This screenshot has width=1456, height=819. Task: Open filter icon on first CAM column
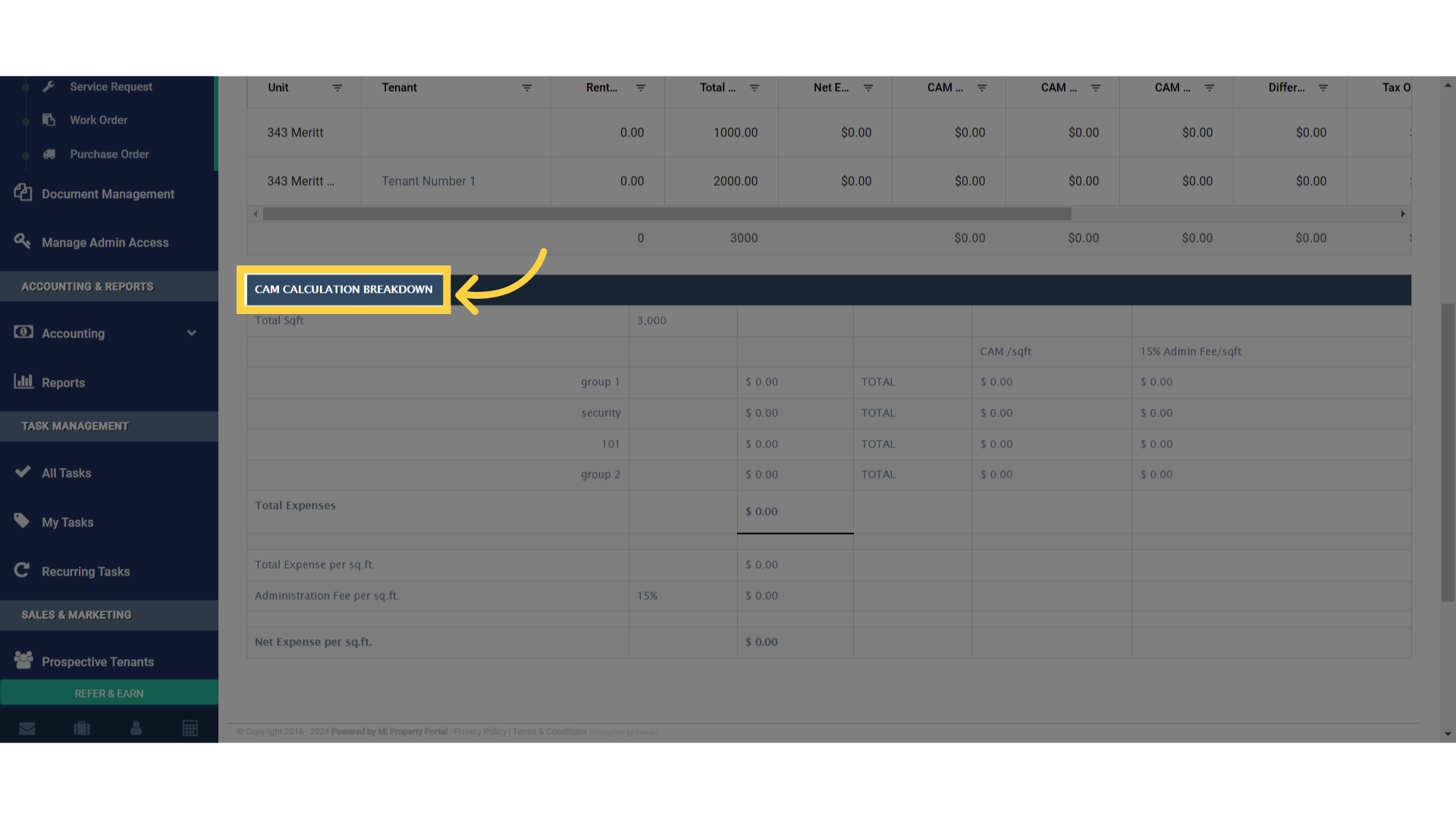click(982, 88)
